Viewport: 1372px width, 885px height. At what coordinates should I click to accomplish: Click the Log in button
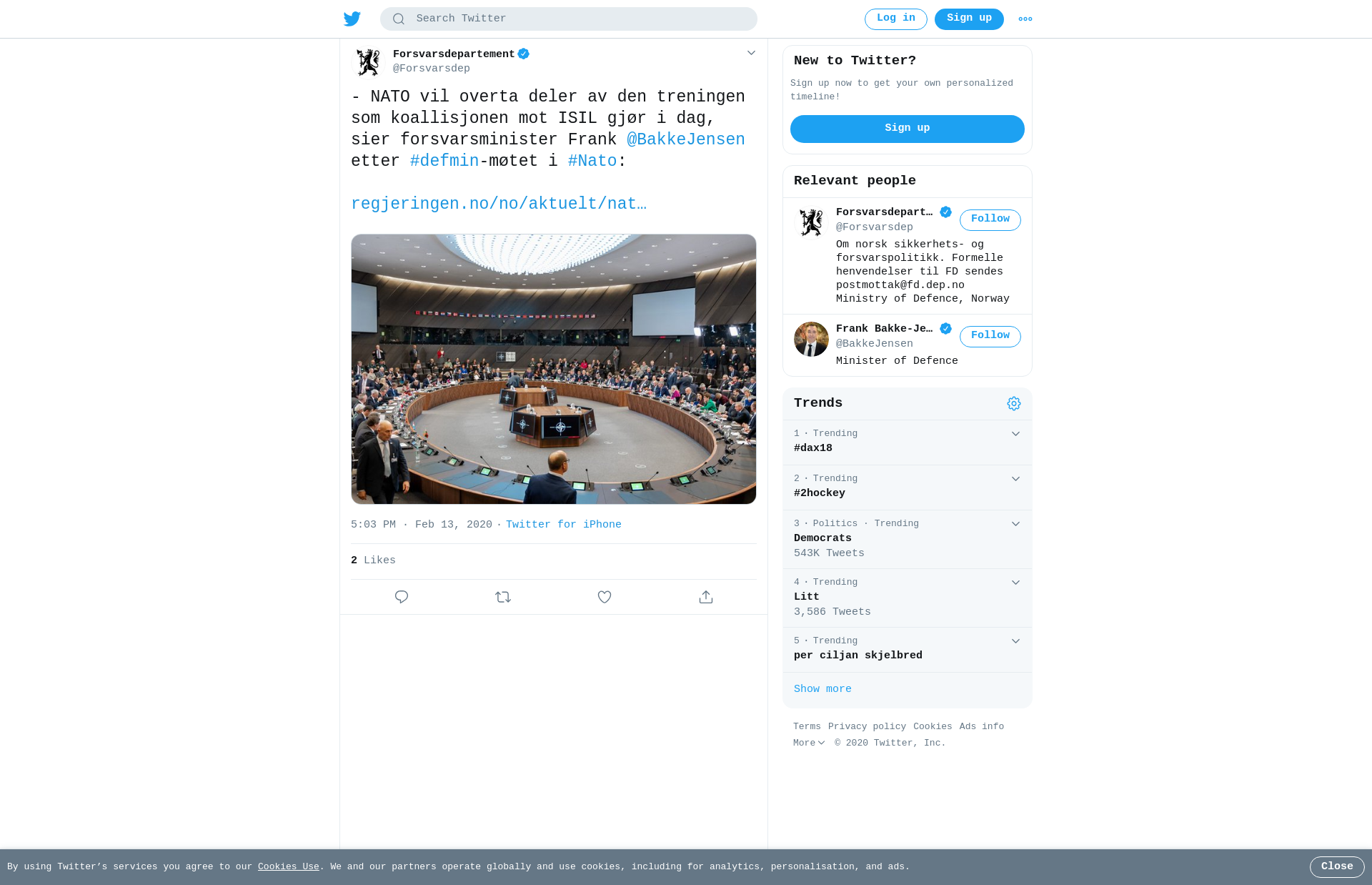[896, 19]
